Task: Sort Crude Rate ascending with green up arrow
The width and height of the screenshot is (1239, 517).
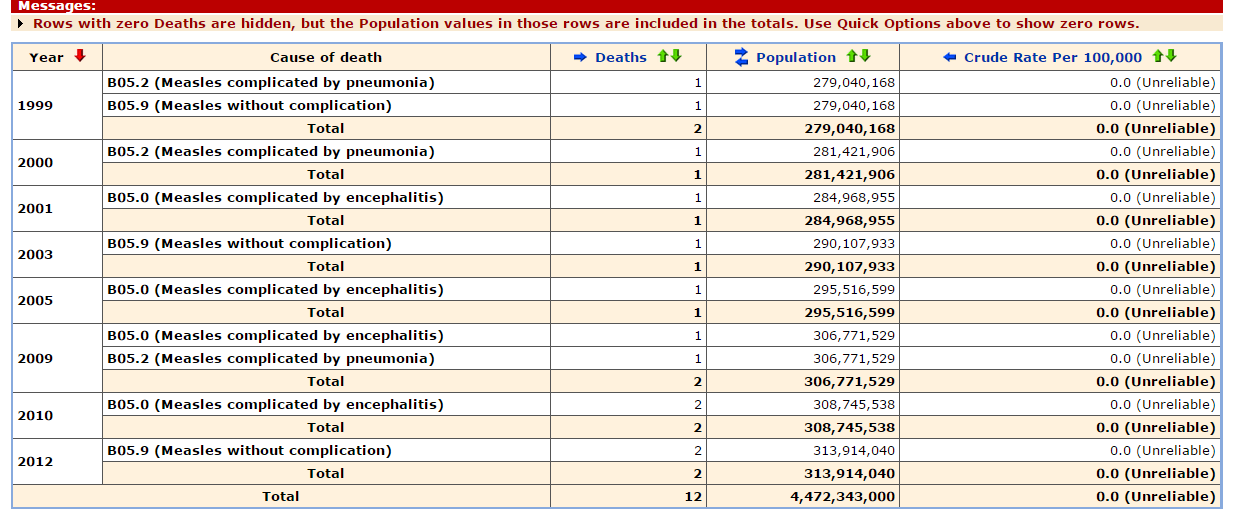Action: 1158,57
